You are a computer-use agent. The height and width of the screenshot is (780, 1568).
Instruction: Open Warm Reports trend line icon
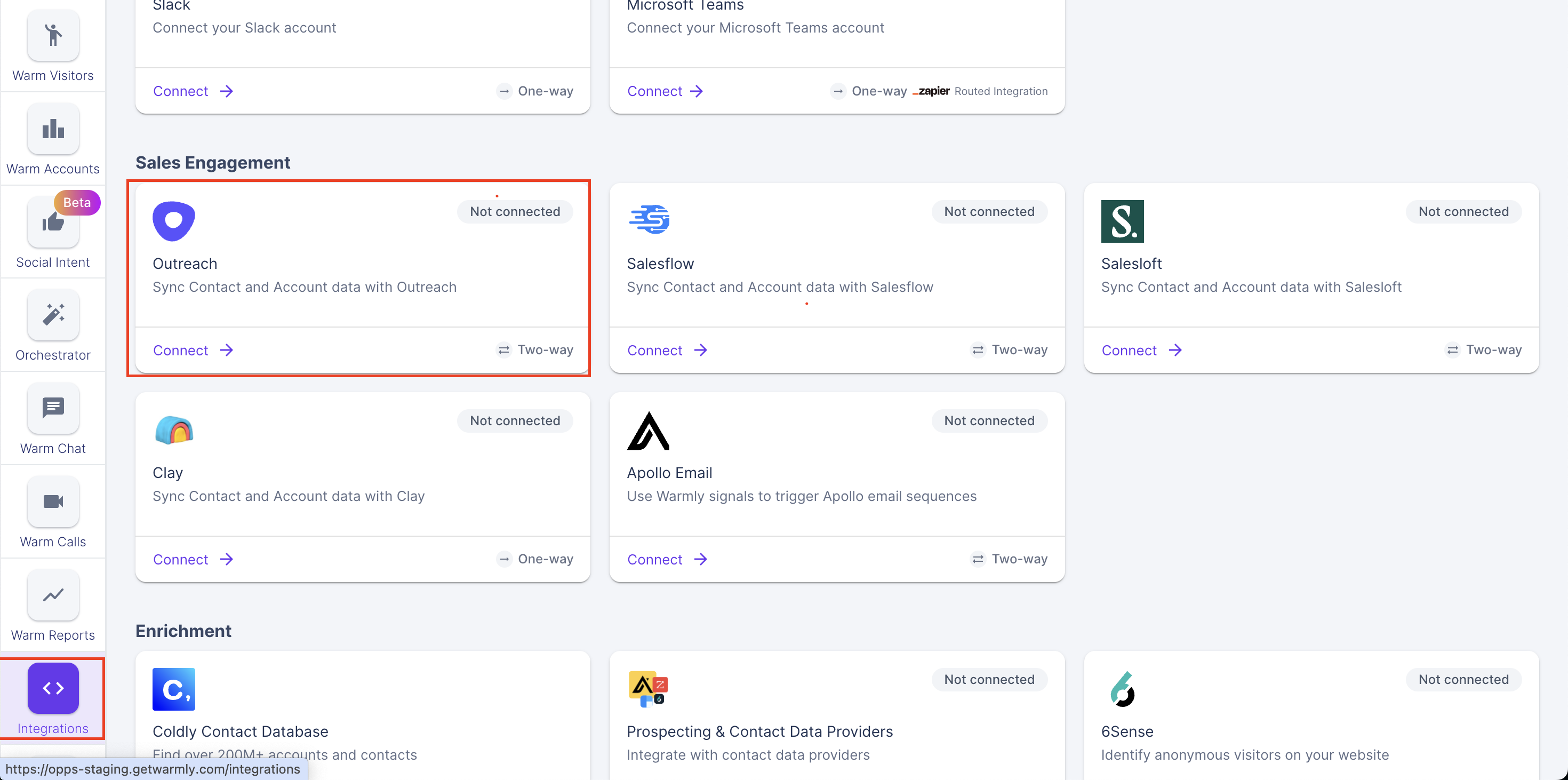pyautogui.click(x=53, y=595)
